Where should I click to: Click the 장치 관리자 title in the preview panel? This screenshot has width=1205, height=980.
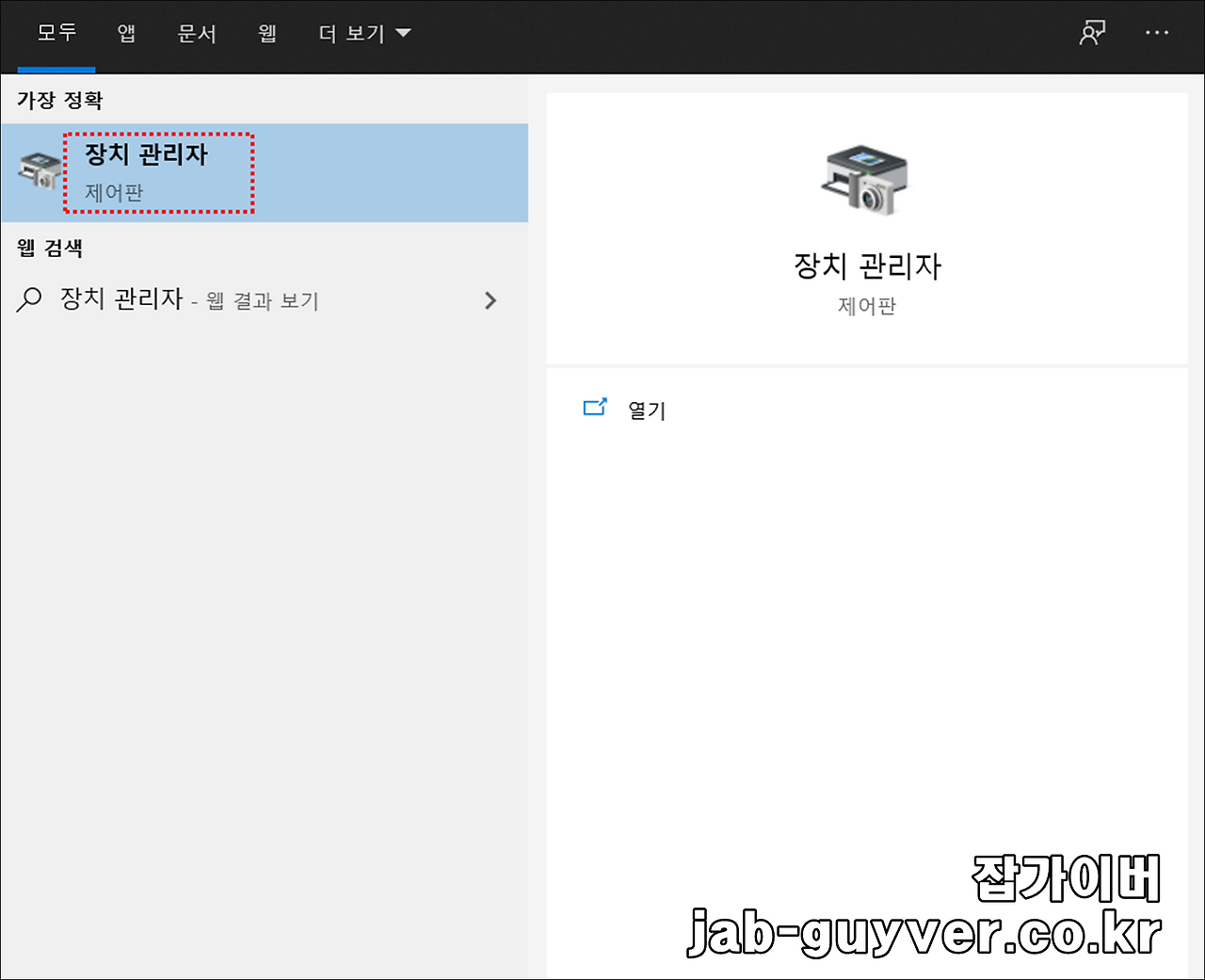click(866, 265)
